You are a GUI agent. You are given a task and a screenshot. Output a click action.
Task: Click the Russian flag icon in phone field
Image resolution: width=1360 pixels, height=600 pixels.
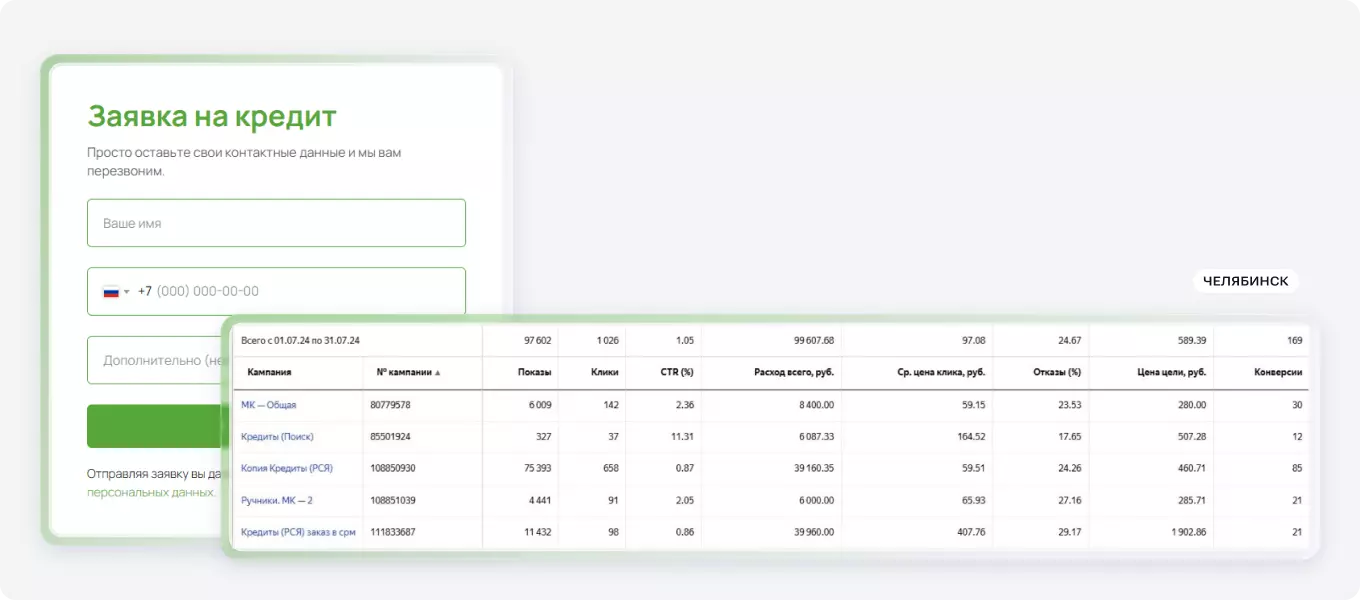pyautogui.click(x=111, y=292)
